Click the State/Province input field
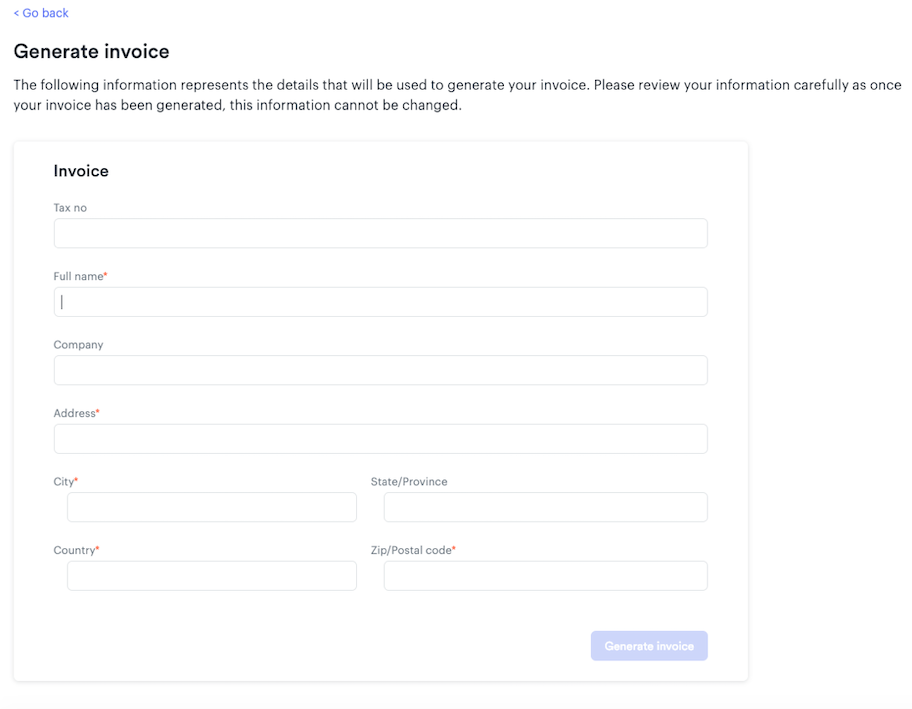The height and width of the screenshot is (709, 912). tap(546, 507)
